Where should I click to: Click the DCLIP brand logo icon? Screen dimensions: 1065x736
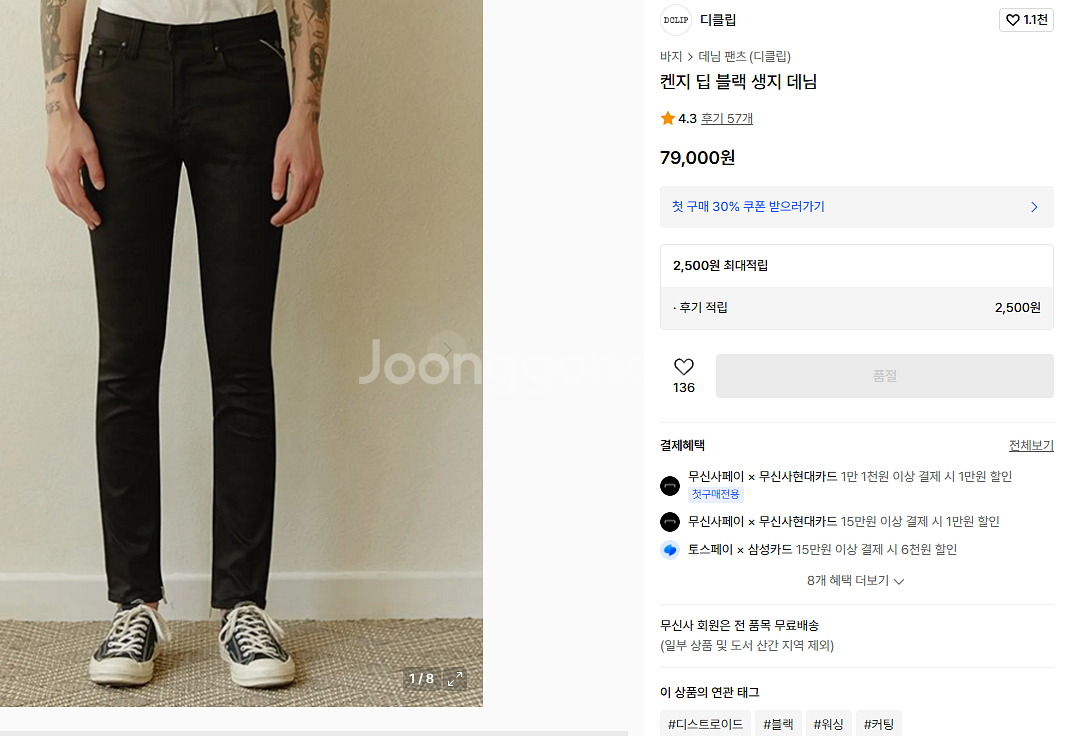tap(675, 20)
